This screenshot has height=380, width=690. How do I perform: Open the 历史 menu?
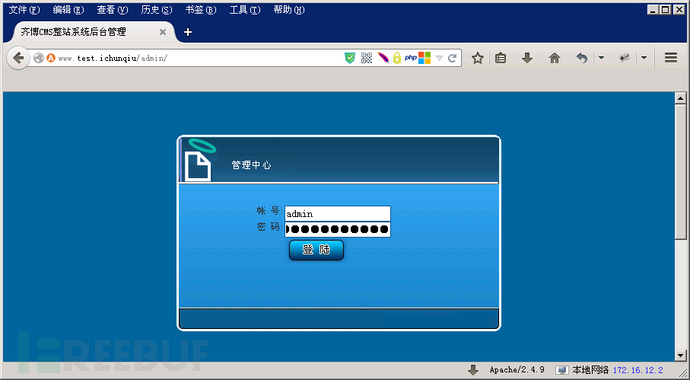coord(156,10)
